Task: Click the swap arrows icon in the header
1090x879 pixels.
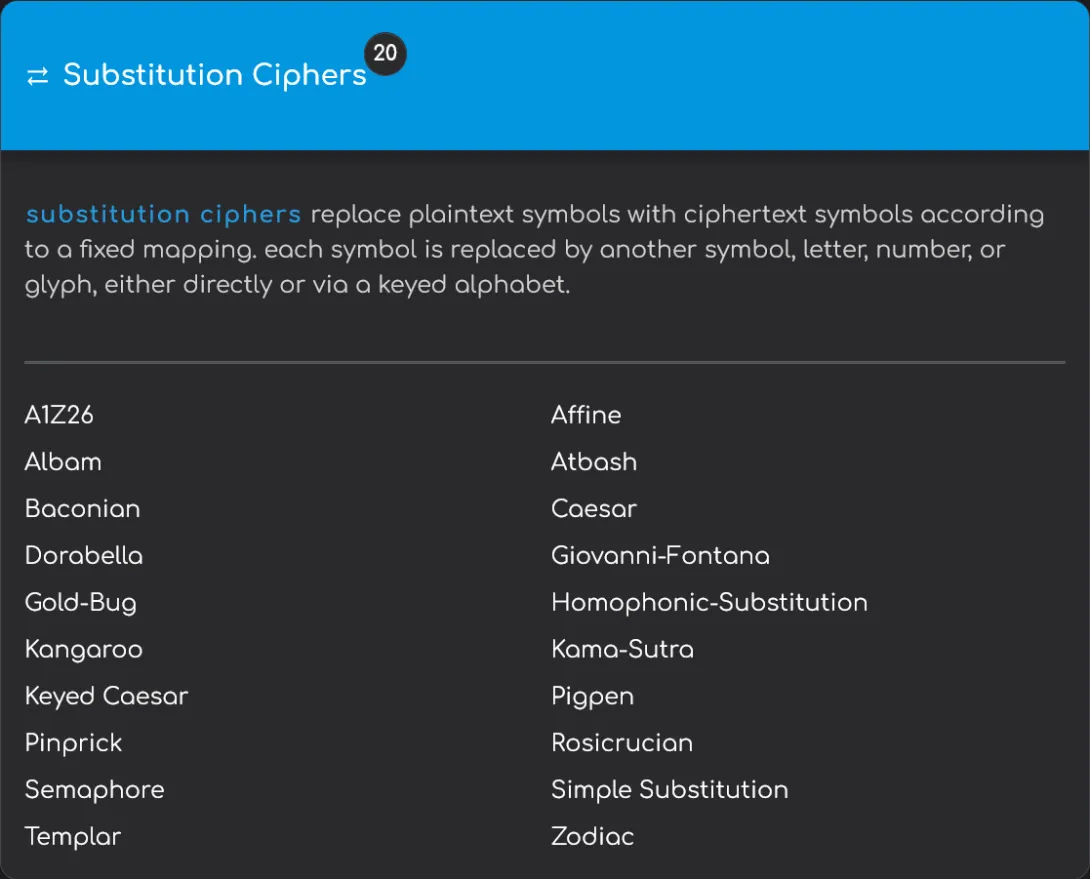Action: (x=38, y=75)
